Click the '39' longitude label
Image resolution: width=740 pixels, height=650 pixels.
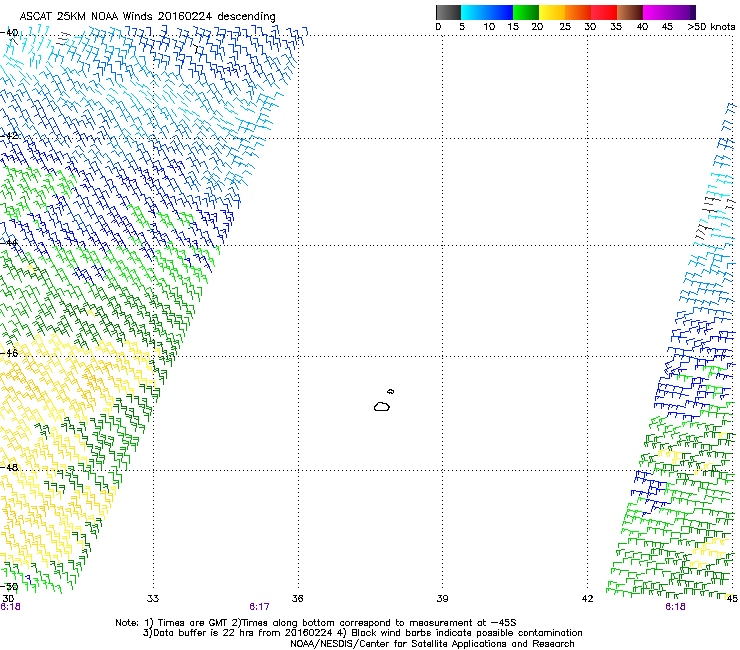click(442, 599)
